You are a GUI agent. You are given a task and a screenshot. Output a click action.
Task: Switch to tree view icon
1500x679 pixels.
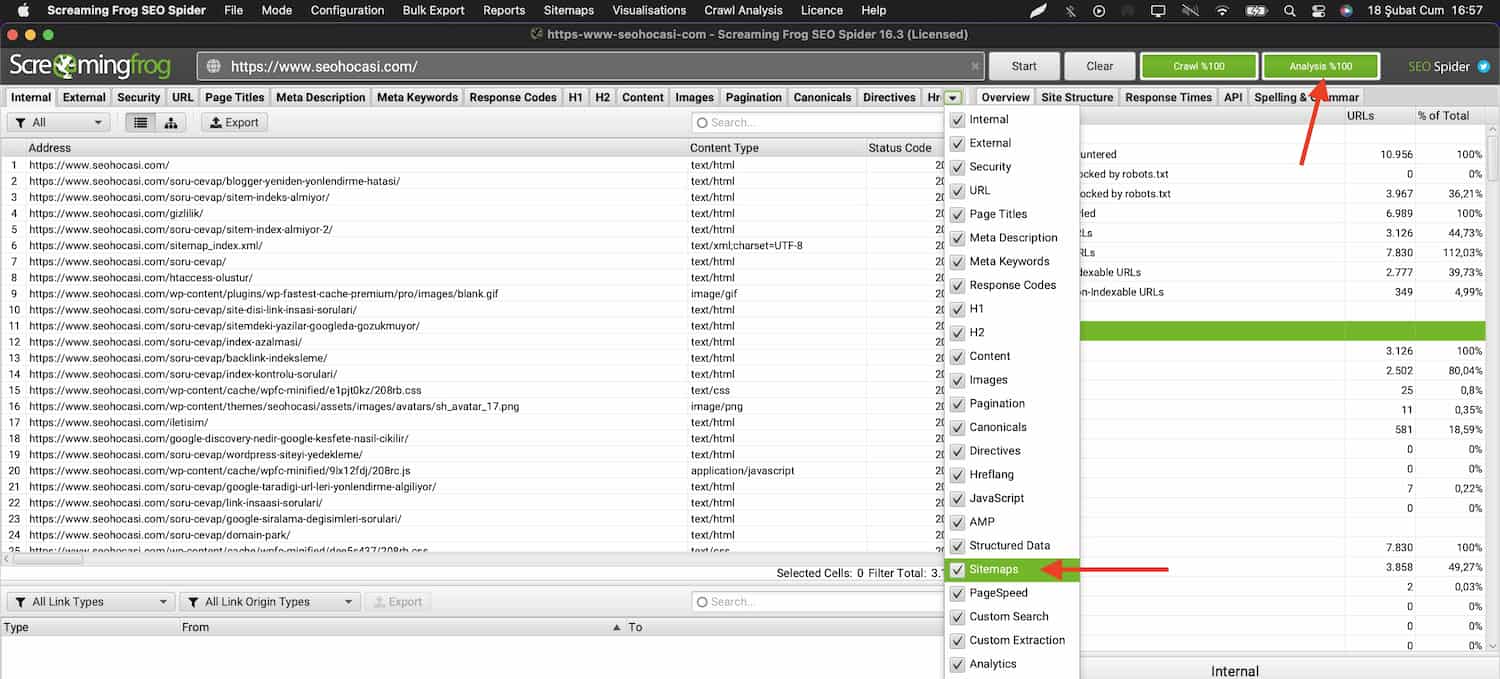click(x=170, y=123)
